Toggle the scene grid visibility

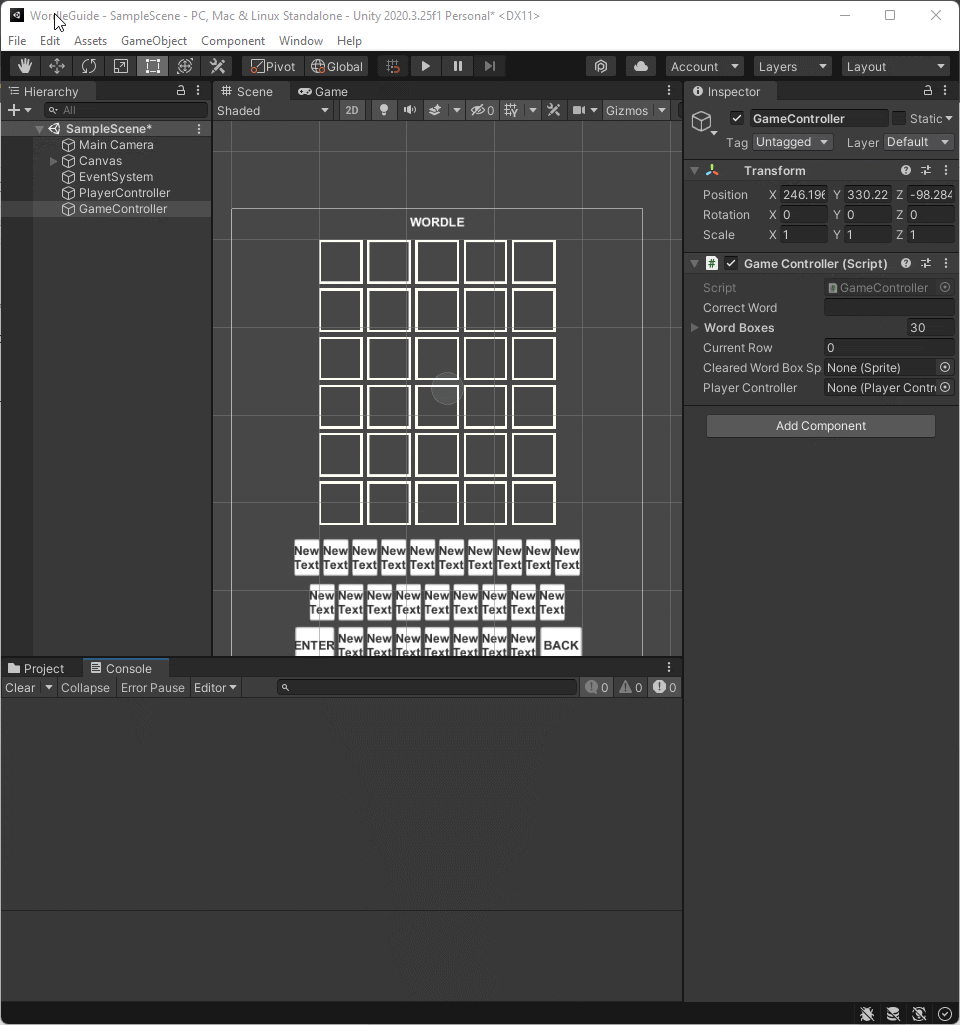513,110
